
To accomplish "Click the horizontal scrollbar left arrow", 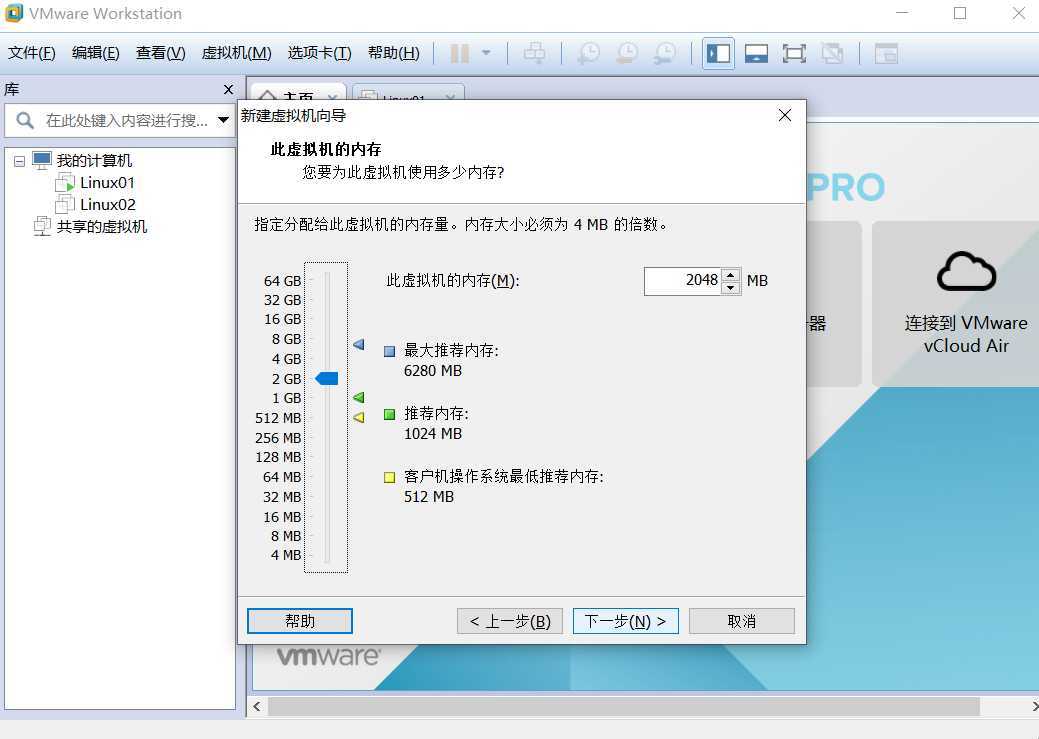I will point(257,707).
